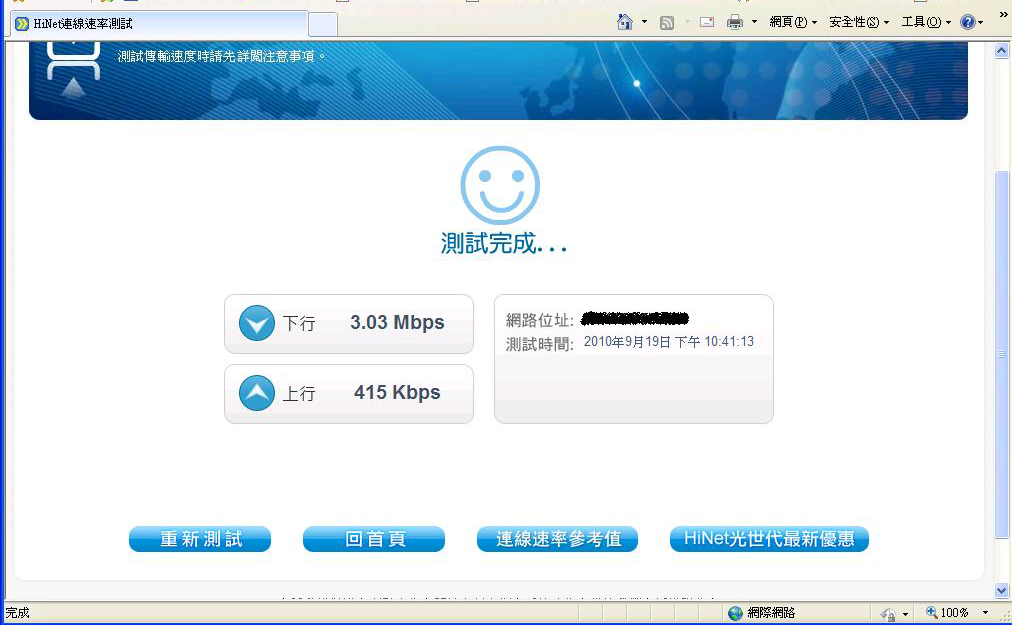The height and width of the screenshot is (625, 1012).
Task: Click the 網路位址 label
Action: 540,320
